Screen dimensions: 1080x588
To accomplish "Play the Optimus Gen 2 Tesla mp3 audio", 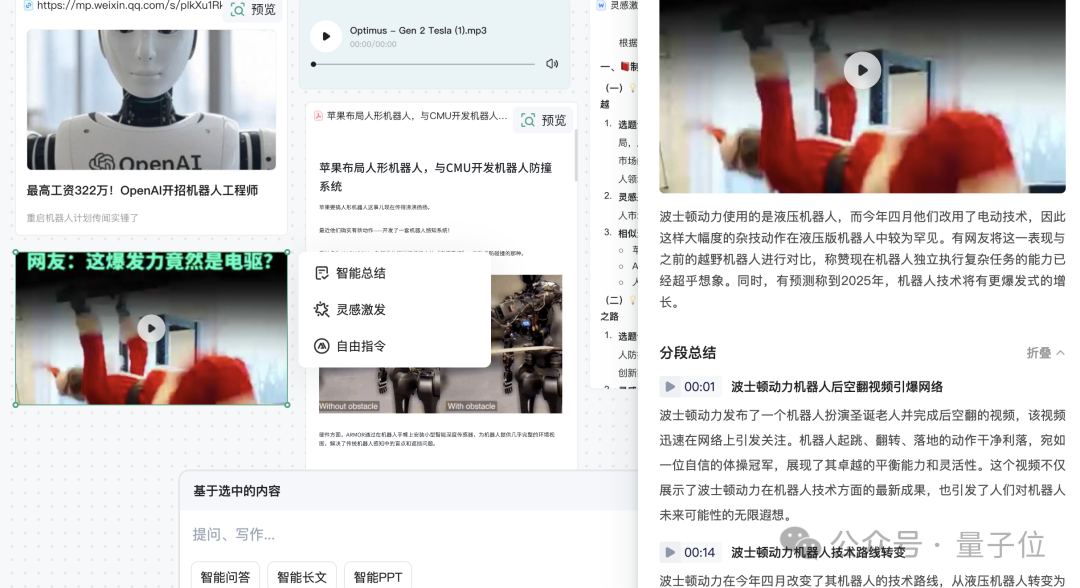I will pyautogui.click(x=326, y=36).
